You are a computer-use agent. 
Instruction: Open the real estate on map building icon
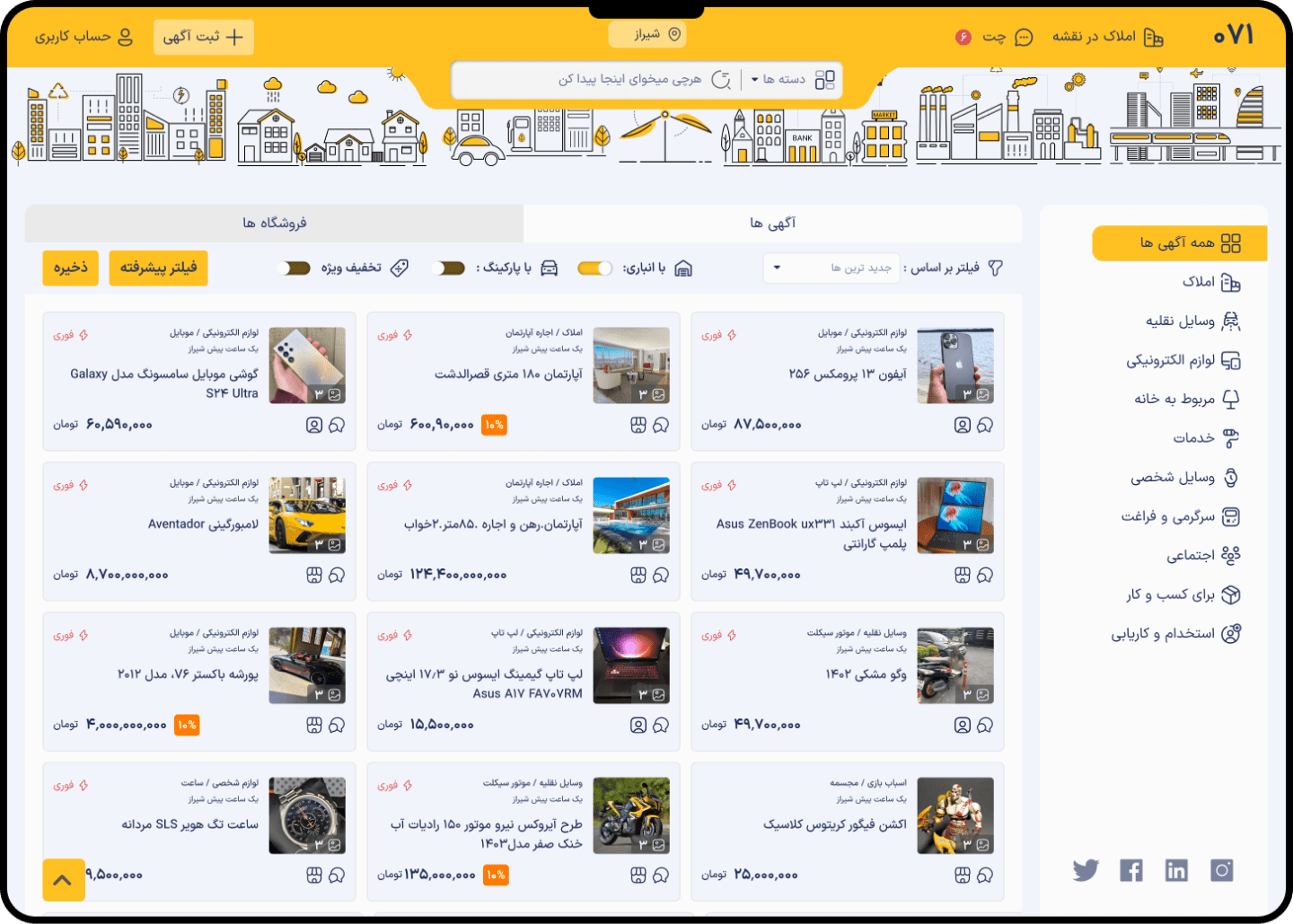(1154, 37)
